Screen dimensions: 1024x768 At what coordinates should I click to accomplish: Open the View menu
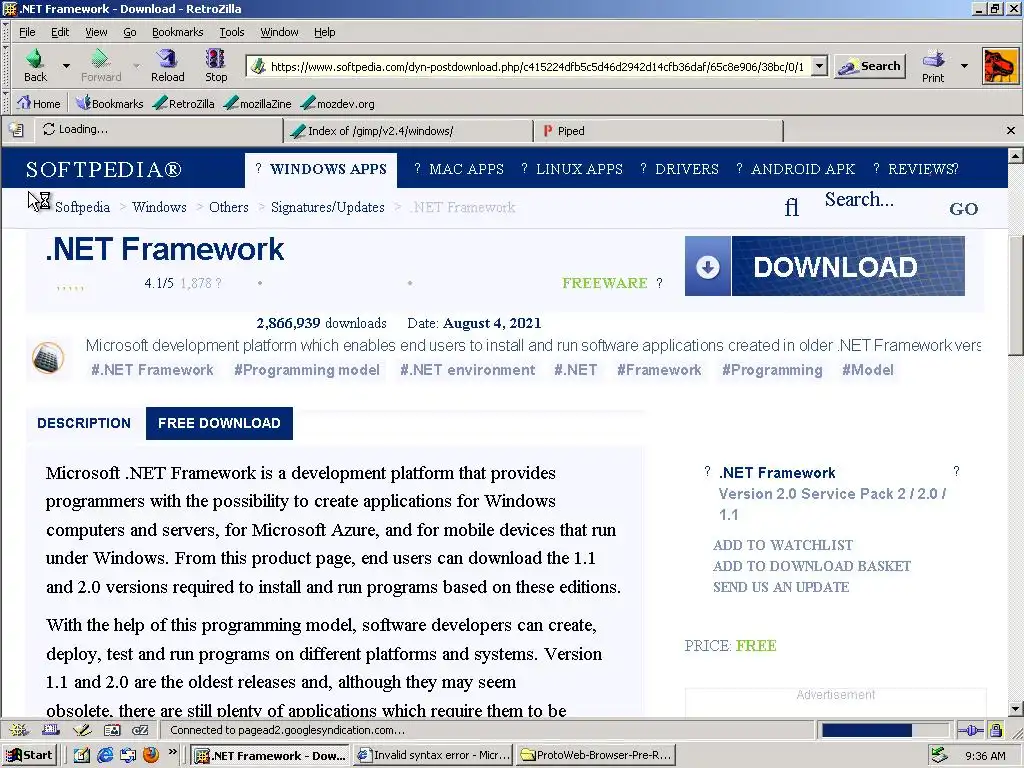[96, 32]
